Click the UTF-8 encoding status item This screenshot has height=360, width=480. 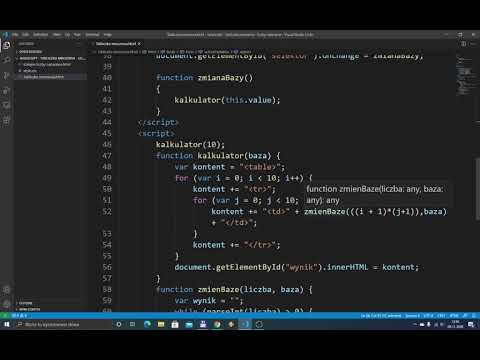click(428, 315)
